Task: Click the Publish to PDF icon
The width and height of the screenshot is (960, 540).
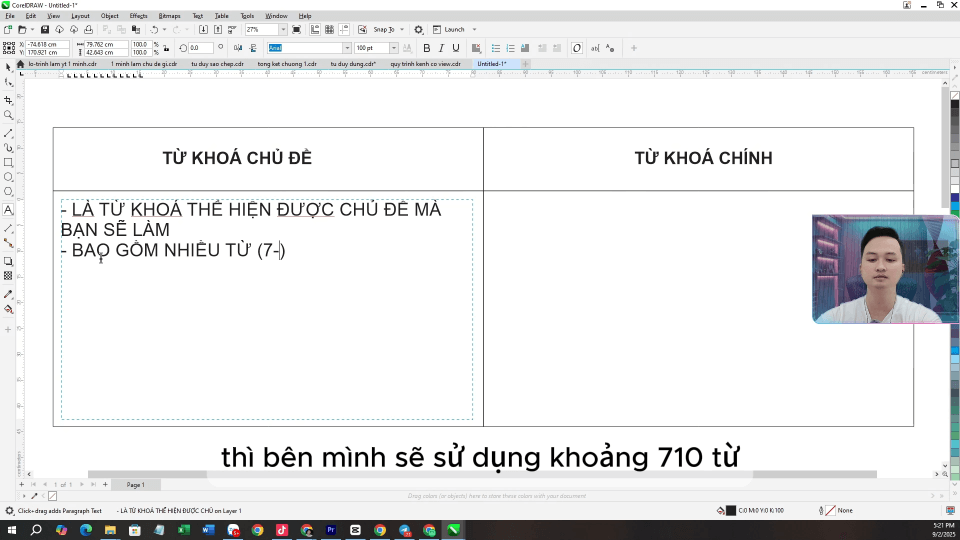Action: [x=232, y=29]
